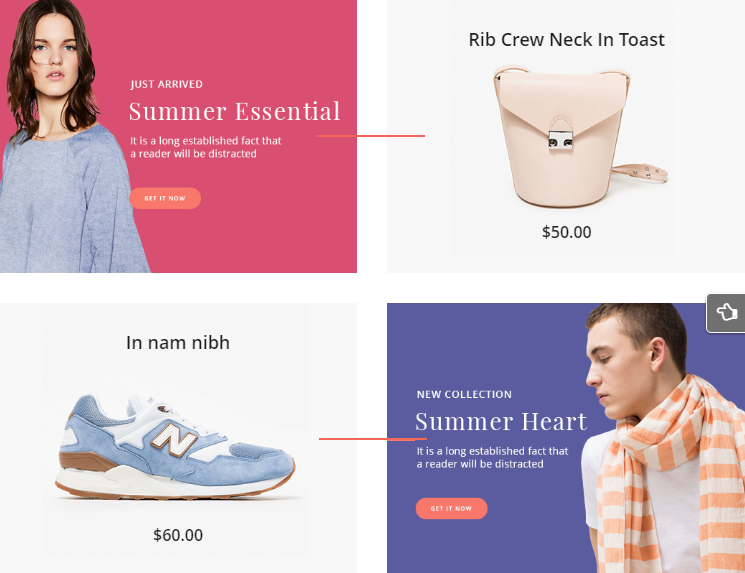The height and width of the screenshot is (573, 745).
Task: Open the In nam nibh product title
Action: click(x=178, y=343)
